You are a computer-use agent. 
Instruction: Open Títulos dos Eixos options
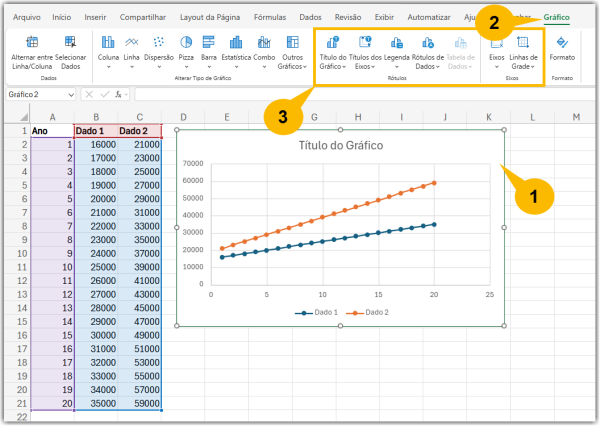[x=365, y=50]
